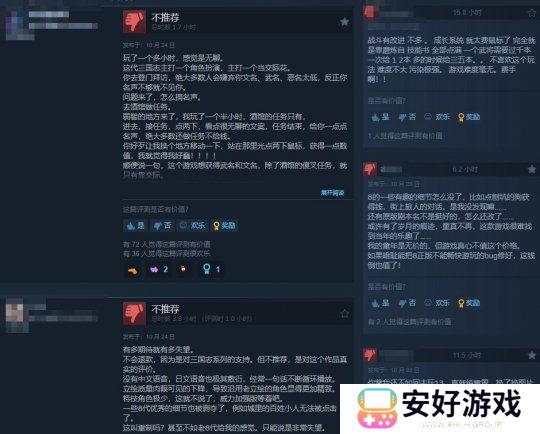Open the first reviewer's blurred avatar profile
Image resolution: width=540 pixels, height=434 pixels.
(x=20, y=25)
